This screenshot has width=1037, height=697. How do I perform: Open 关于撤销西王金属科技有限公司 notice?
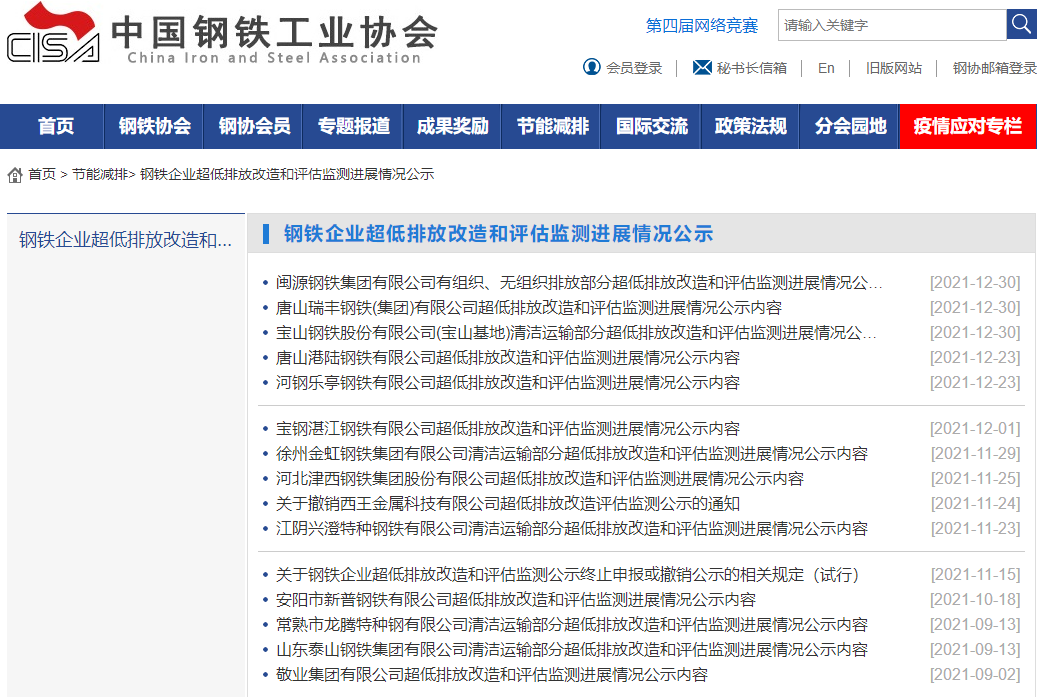tap(507, 504)
